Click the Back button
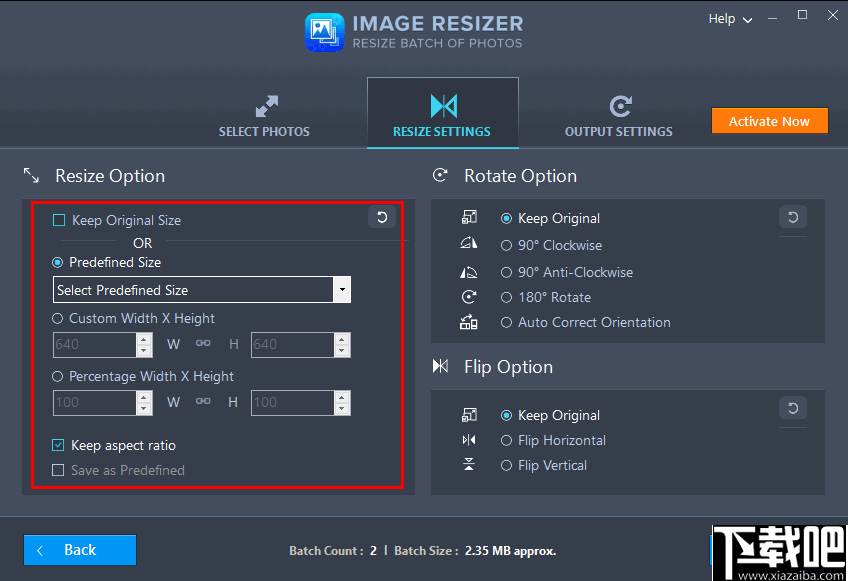The width and height of the screenshot is (848, 581). pyautogui.click(x=79, y=550)
